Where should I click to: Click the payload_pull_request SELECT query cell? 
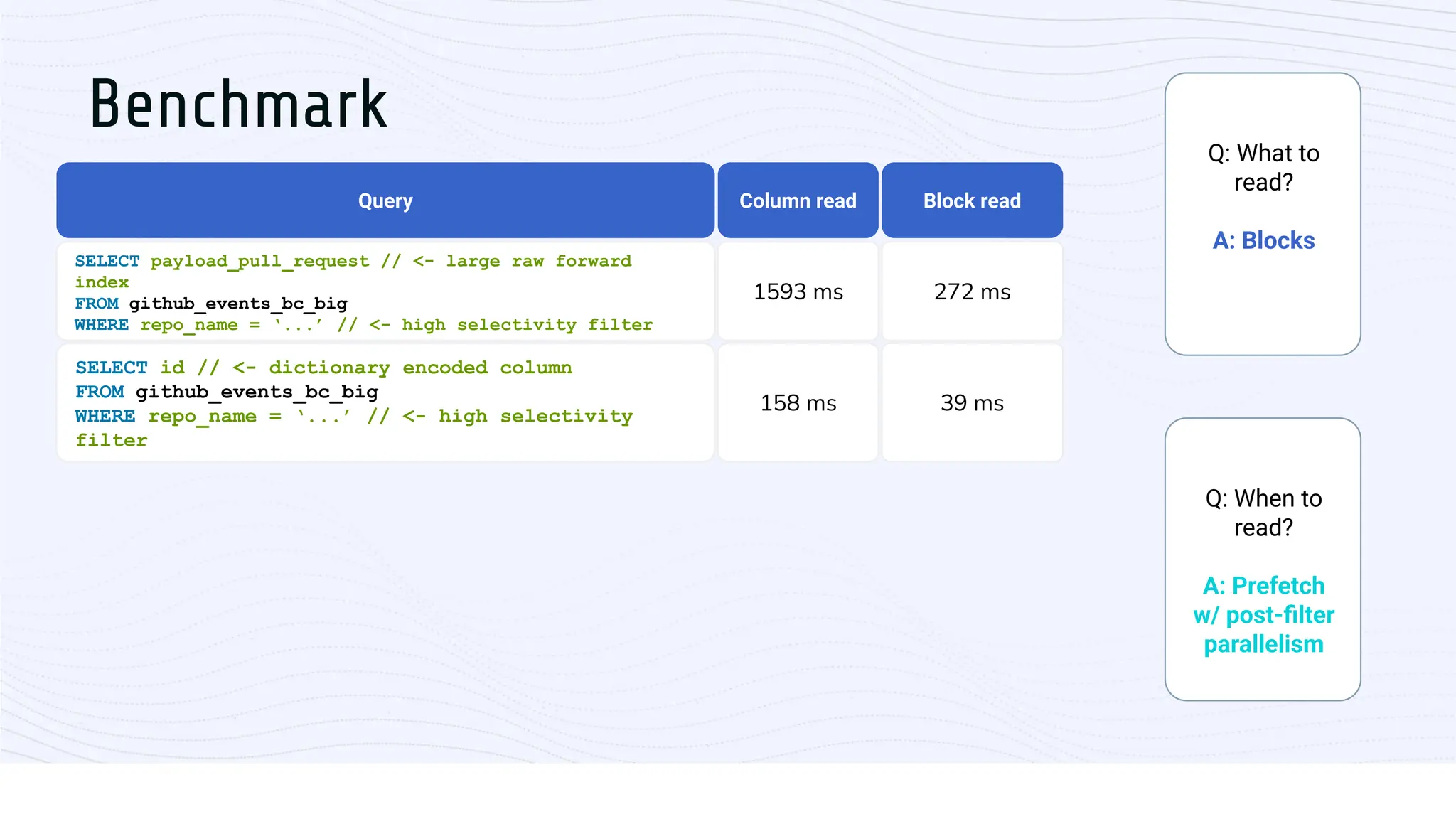click(385, 291)
